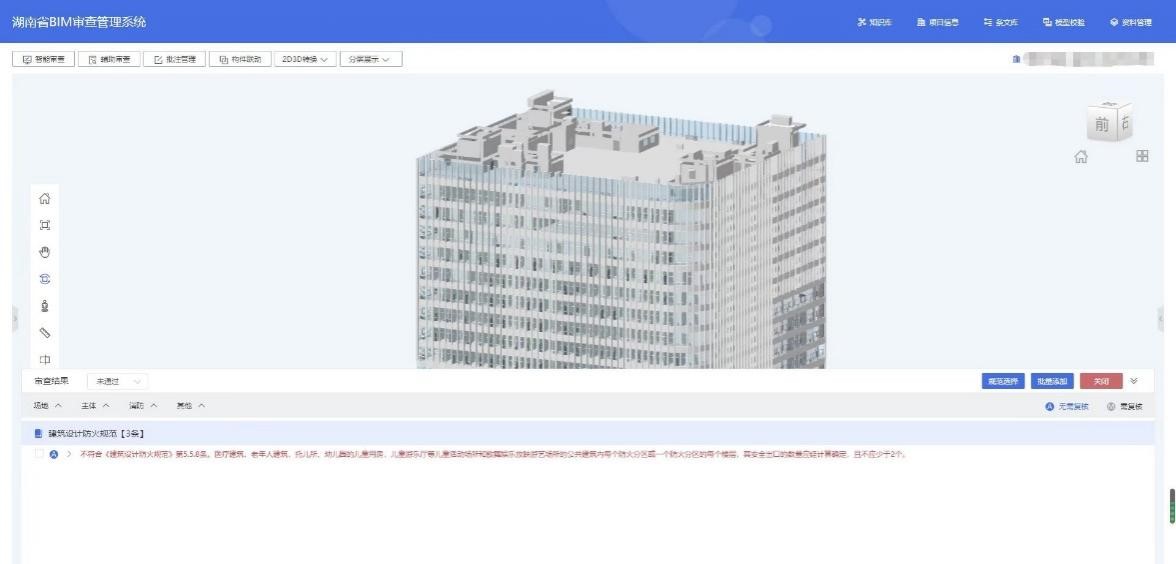Image resolution: width=1176 pixels, height=564 pixels.
Task: Click the green scrollbar on right edge
Action: 1172,506
